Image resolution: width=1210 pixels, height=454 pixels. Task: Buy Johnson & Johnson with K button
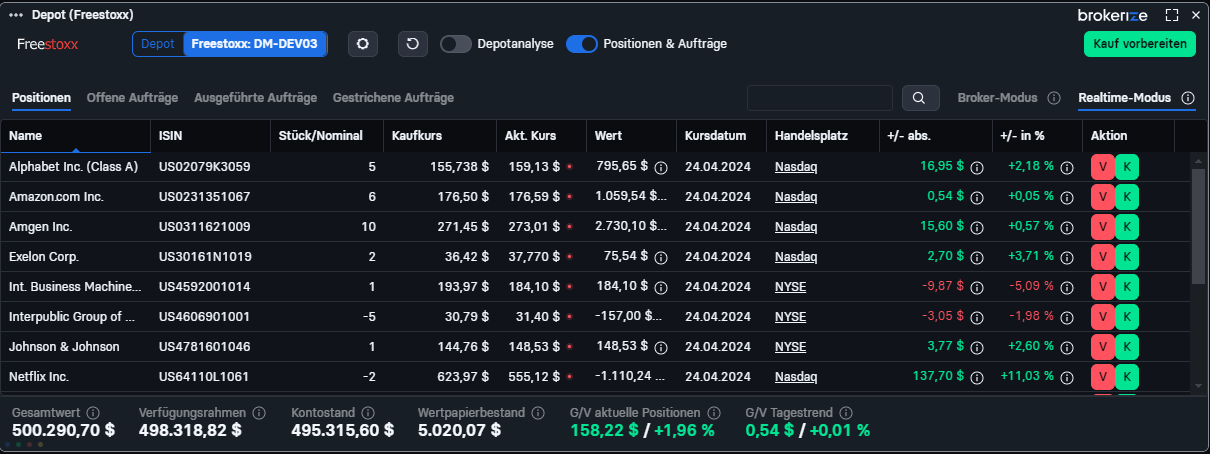pos(1127,347)
